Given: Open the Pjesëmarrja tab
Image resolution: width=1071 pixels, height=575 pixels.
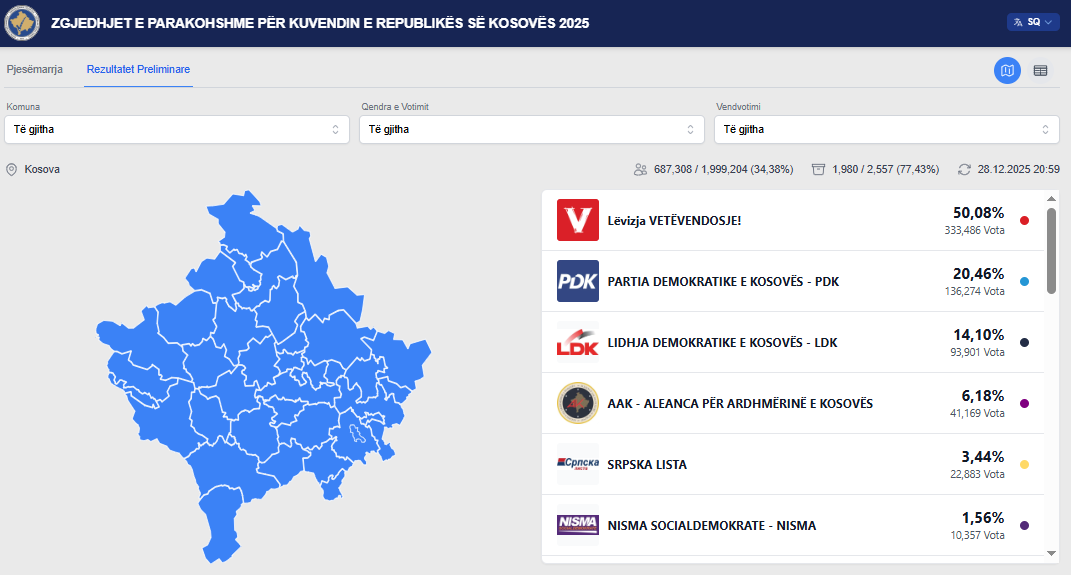Looking at the screenshot, I should 35,70.
